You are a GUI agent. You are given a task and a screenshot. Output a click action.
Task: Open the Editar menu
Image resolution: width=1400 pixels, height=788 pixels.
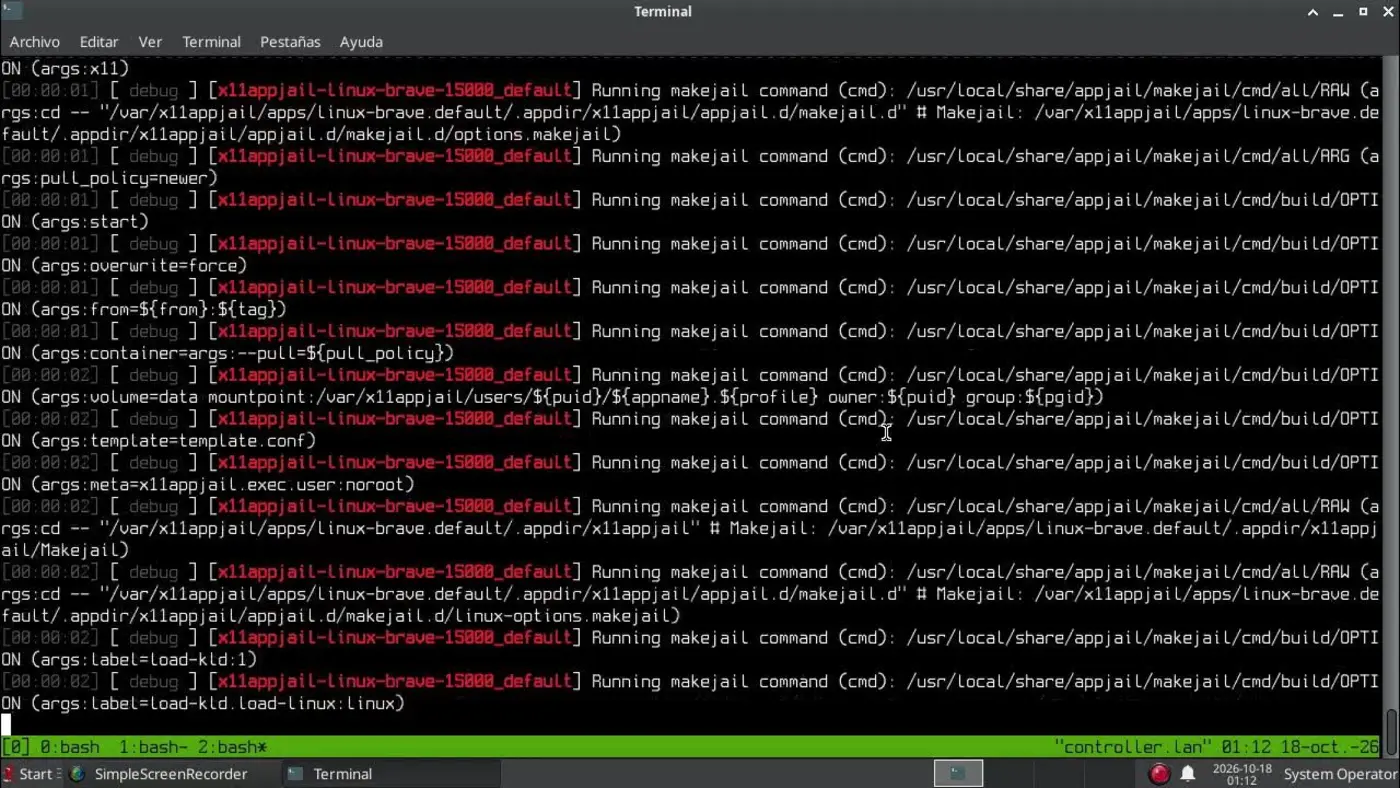click(x=99, y=42)
